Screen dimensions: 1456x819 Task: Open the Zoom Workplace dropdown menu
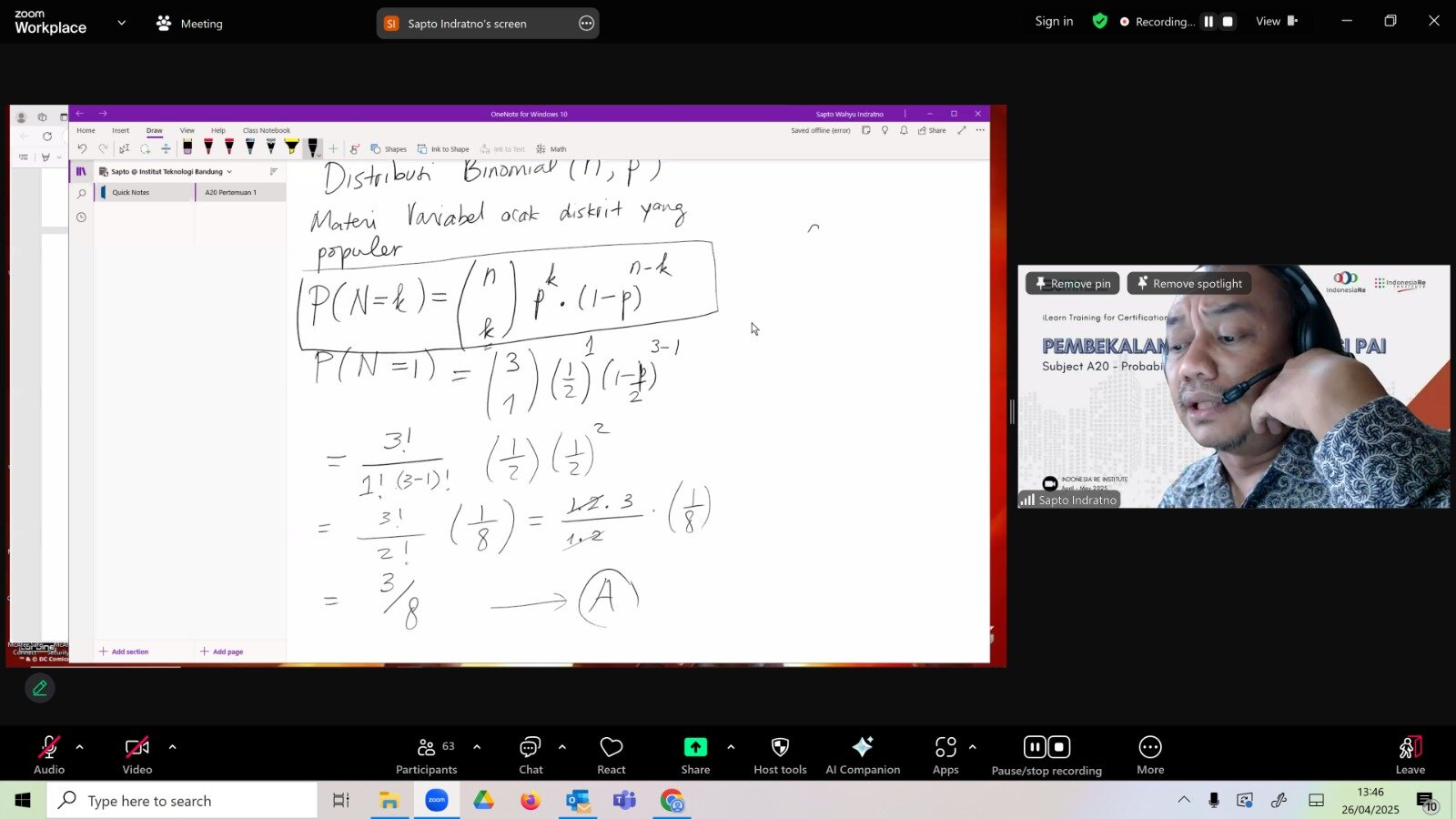click(x=122, y=23)
